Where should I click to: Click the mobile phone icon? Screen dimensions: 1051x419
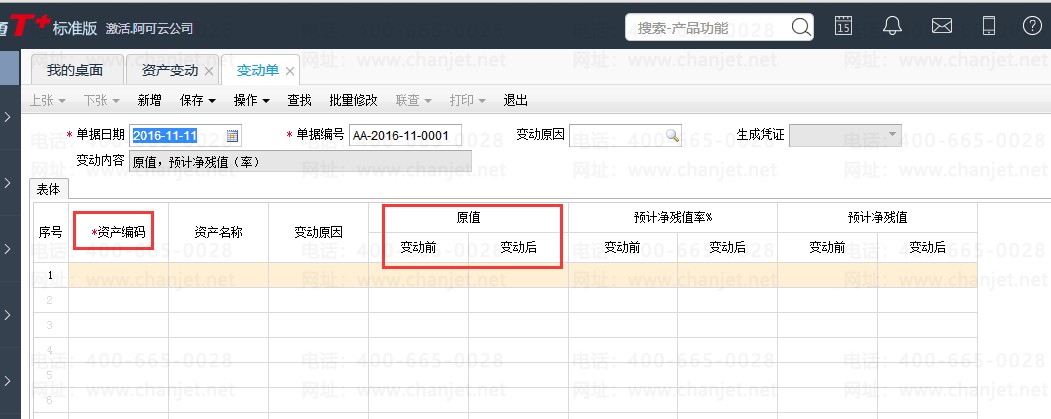tap(989, 25)
